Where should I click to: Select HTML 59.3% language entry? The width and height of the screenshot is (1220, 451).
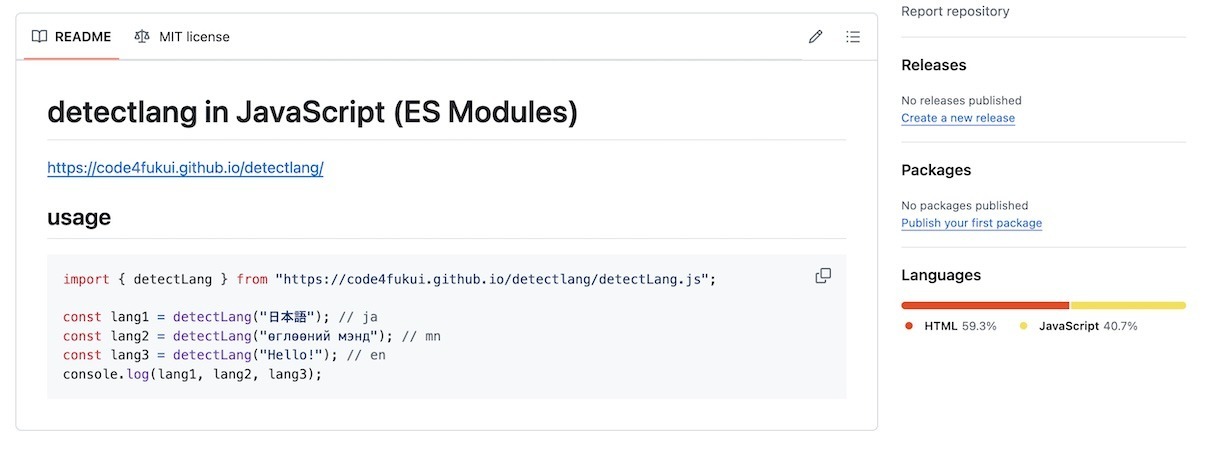point(951,326)
